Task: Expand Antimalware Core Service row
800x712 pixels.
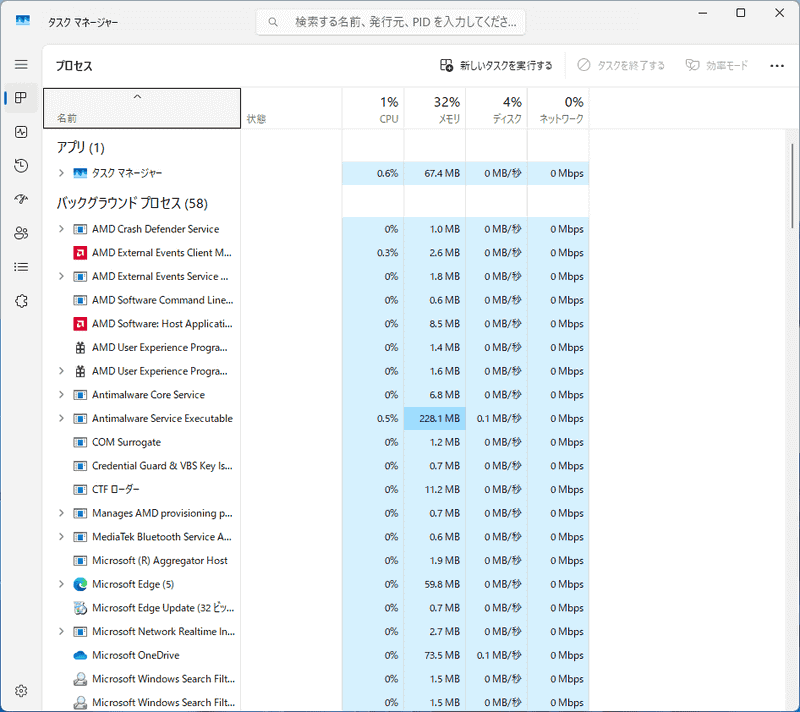Action: tap(61, 395)
